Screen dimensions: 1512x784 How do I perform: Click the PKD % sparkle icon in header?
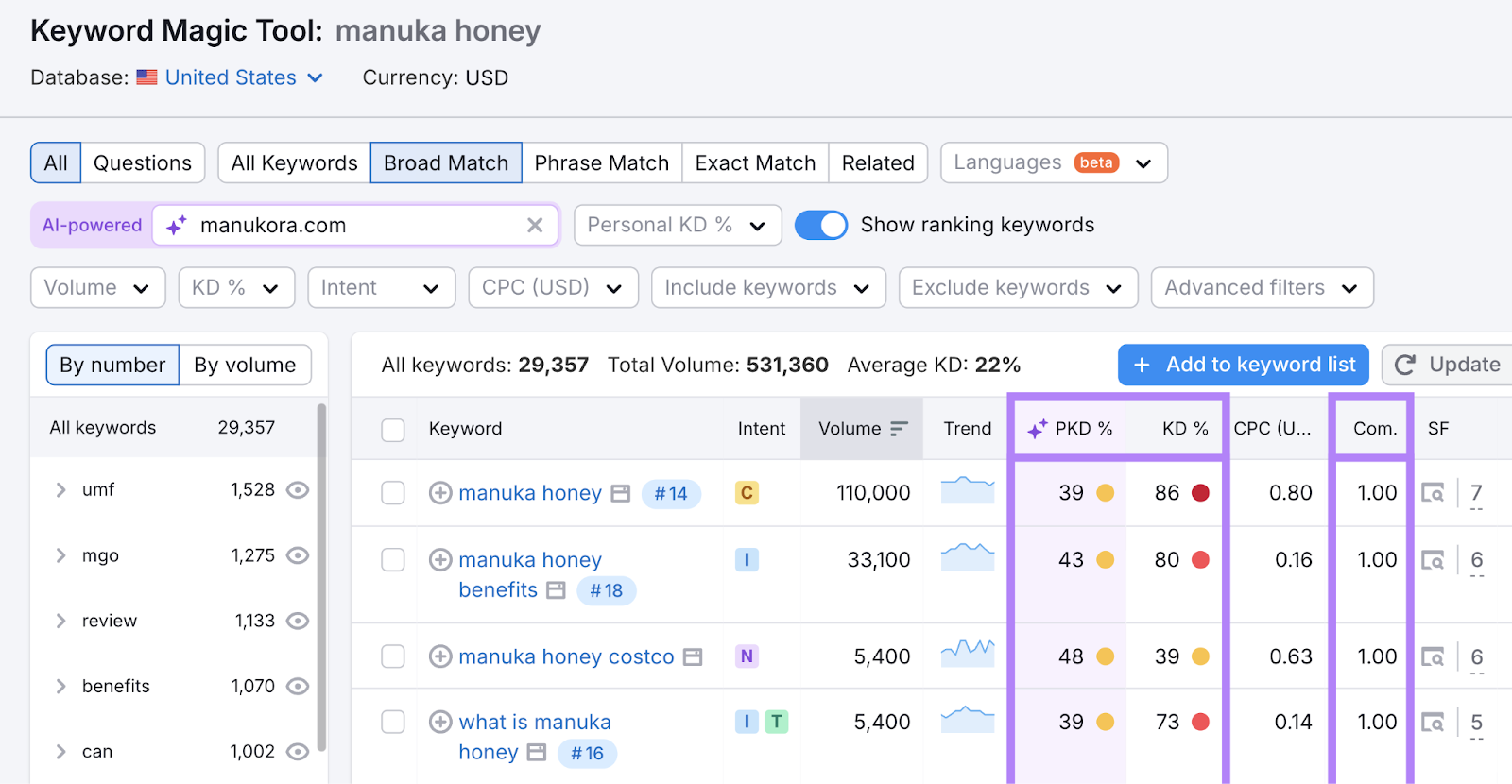pos(1038,429)
